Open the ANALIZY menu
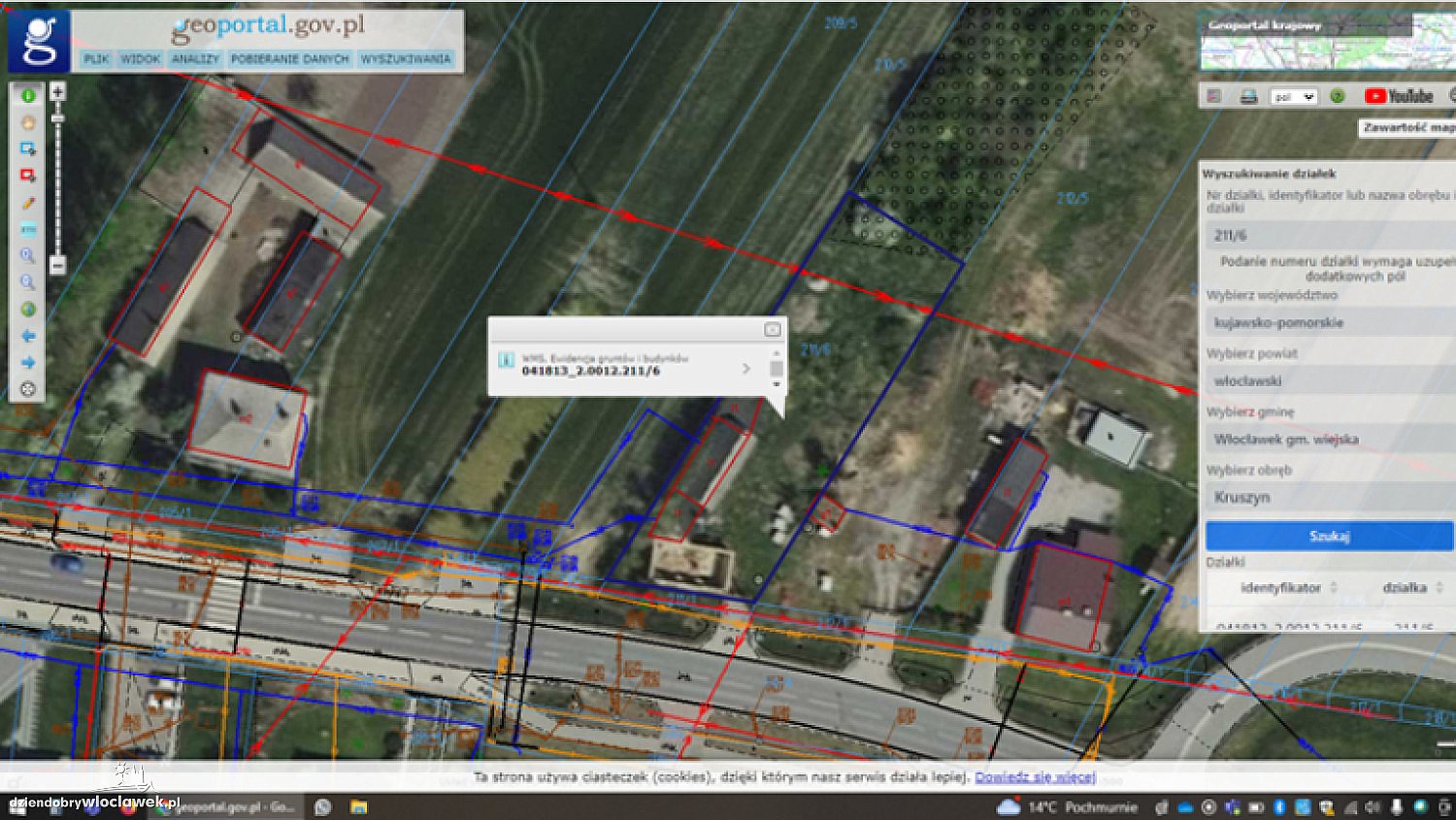The image size is (1456, 820). tap(195, 59)
